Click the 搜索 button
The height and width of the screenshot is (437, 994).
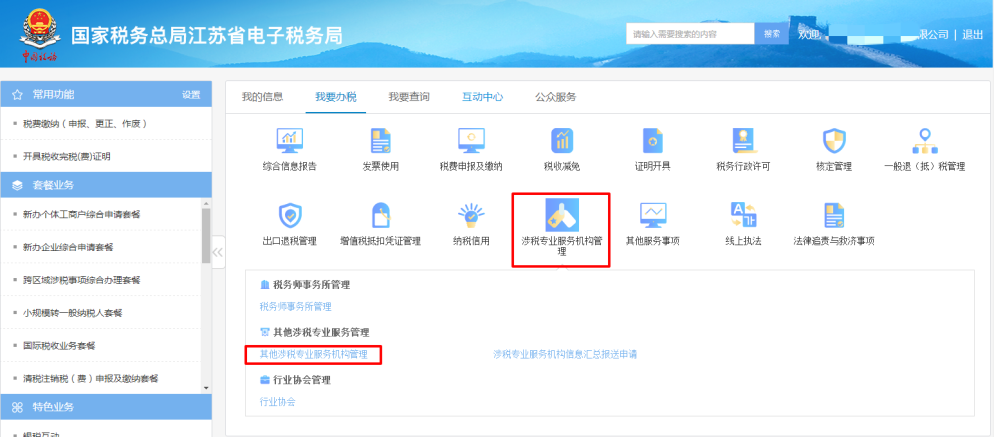click(x=771, y=34)
